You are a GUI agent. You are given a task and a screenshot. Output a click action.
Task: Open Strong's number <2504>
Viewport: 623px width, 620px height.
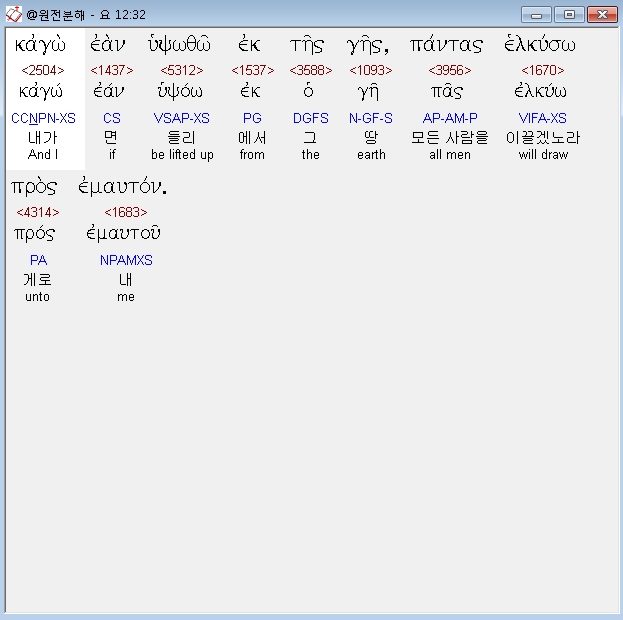[x=43, y=70]
